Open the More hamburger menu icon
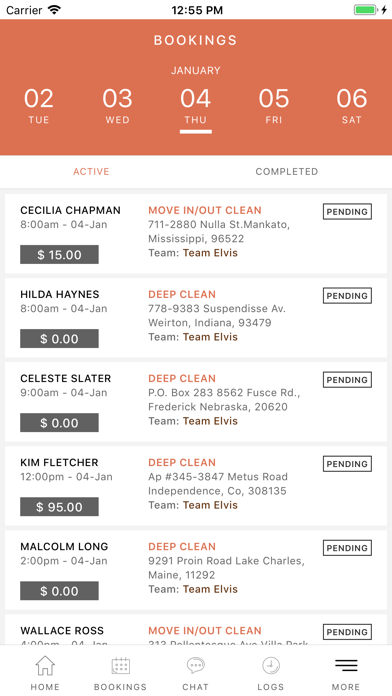This screenshot has width=392, height=696. coord(346,665)
